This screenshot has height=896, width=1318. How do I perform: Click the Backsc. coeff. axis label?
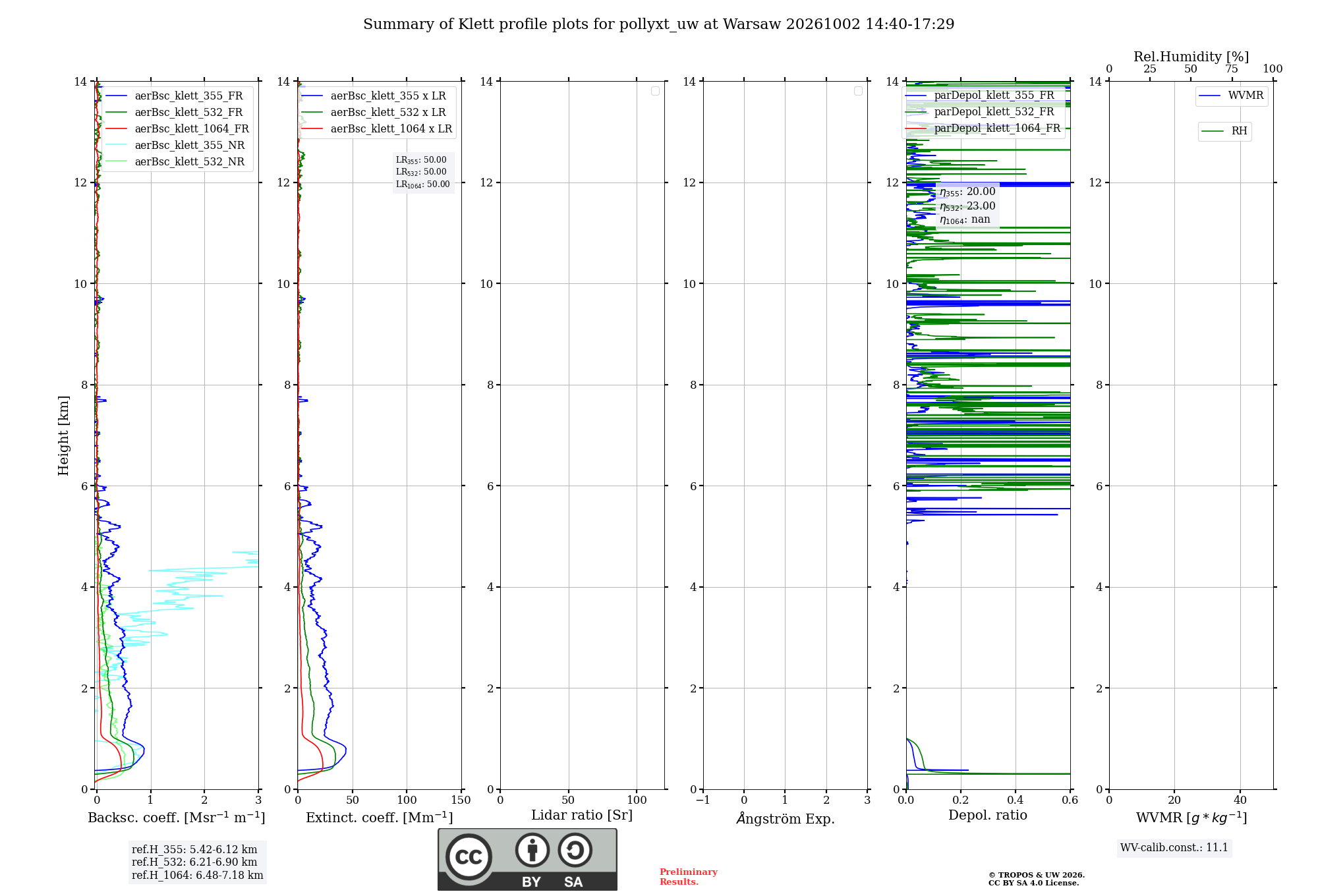click(x=177, y=818)
